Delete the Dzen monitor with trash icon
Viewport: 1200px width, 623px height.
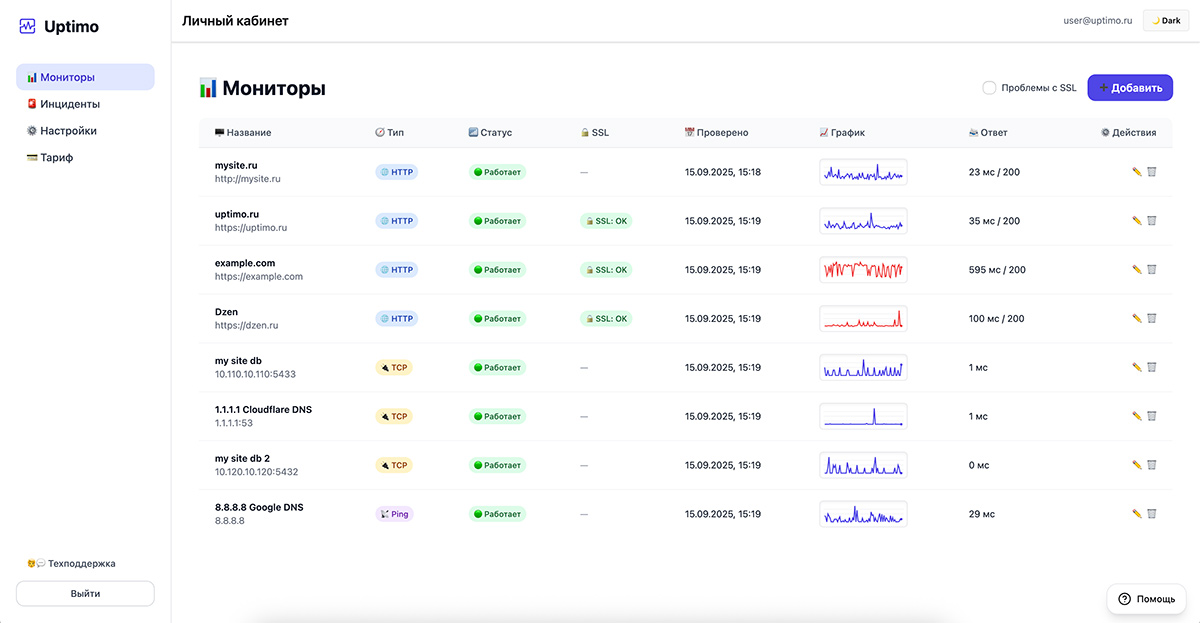pos(1152,319)
